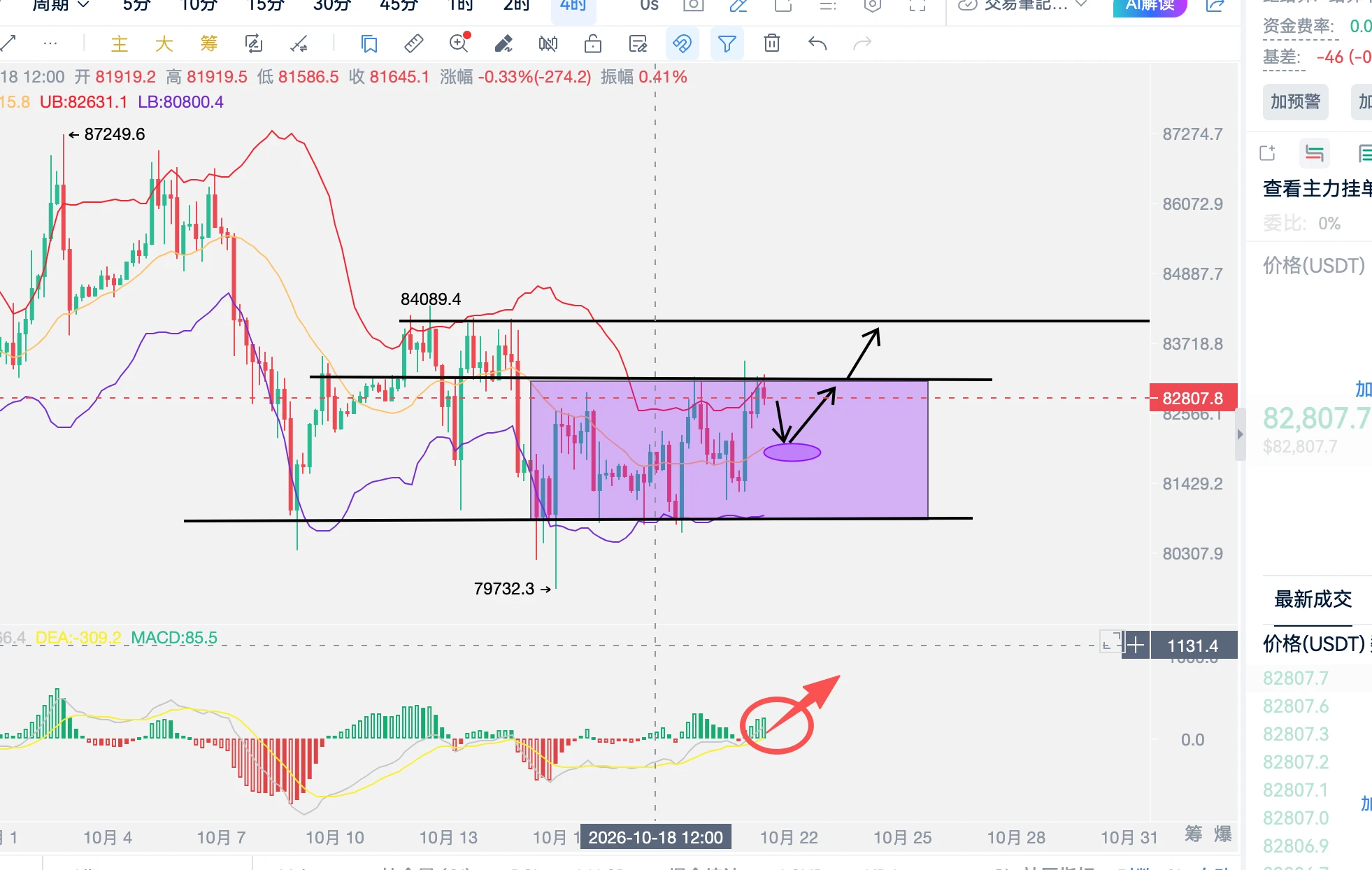The width and height of the screenshot is (1372, 870).
Task: Share the chart via export arrow icon
Action: coord(1215,6)
